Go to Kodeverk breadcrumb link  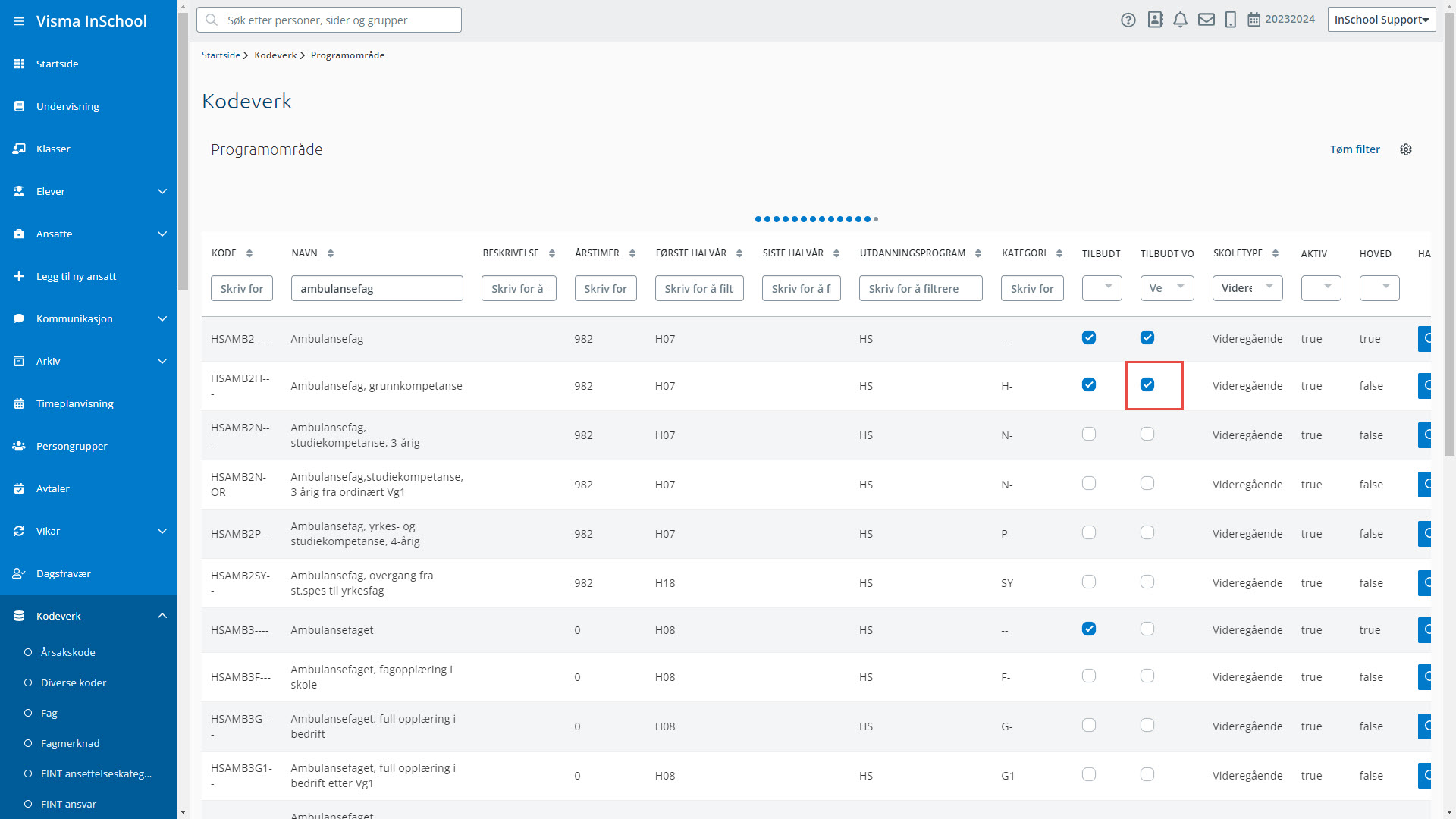point(275,55)
